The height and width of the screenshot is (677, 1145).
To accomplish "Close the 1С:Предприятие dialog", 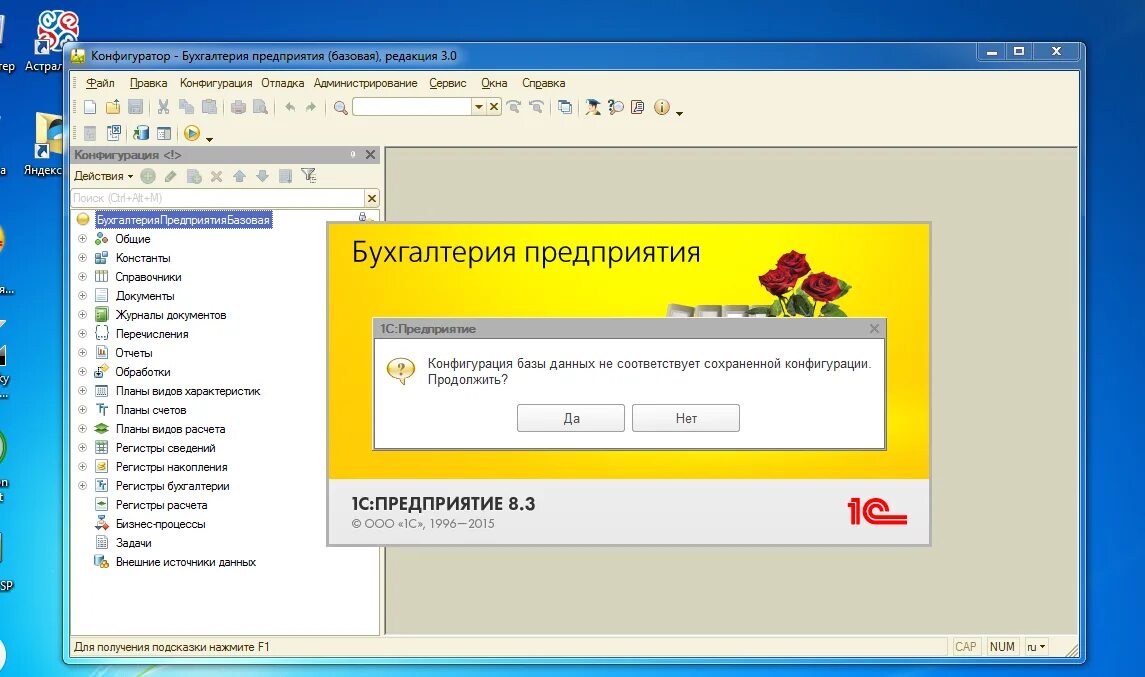I will (874, 329).
